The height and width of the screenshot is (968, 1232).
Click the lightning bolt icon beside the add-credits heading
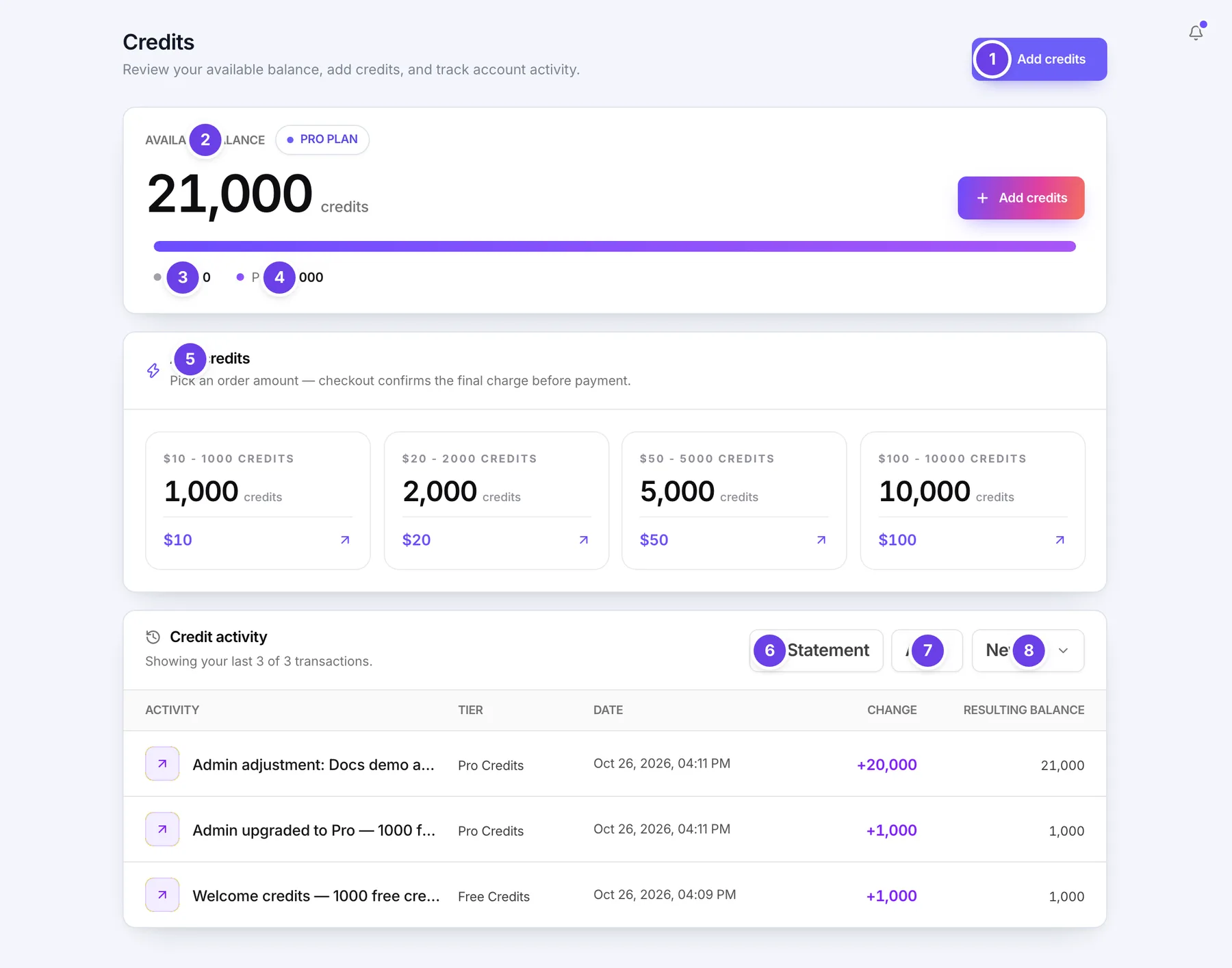[153, 370]
